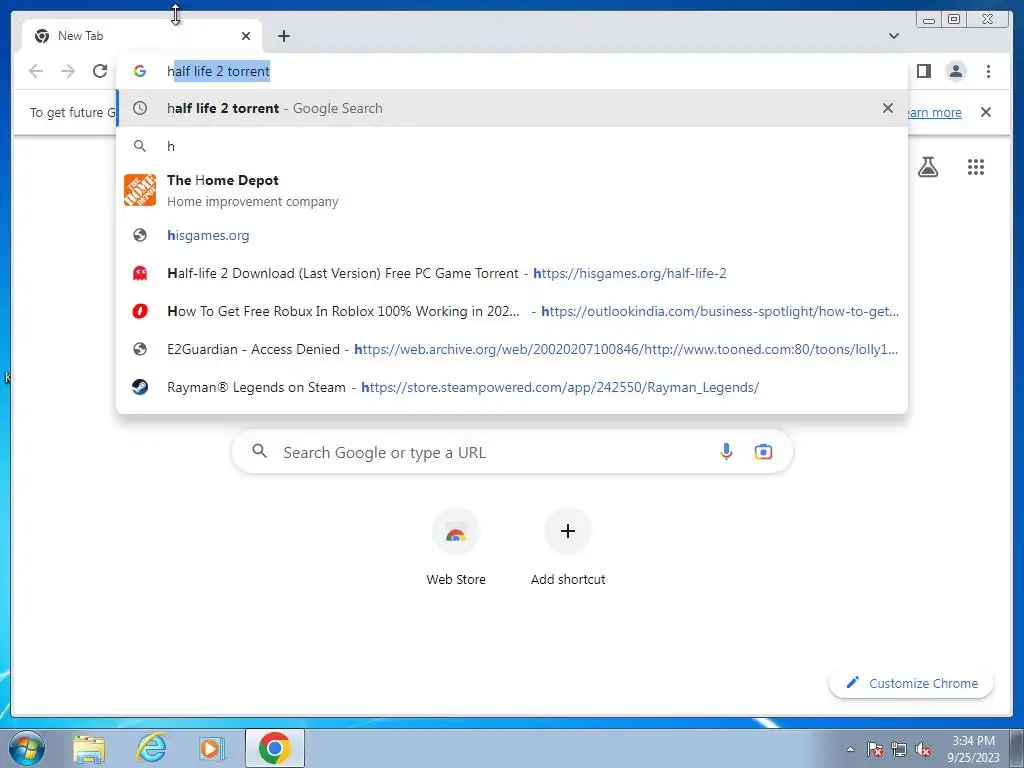1024x768 pixels.
Task: Open the tab search dropdown chevron
Action: (894, 36)
